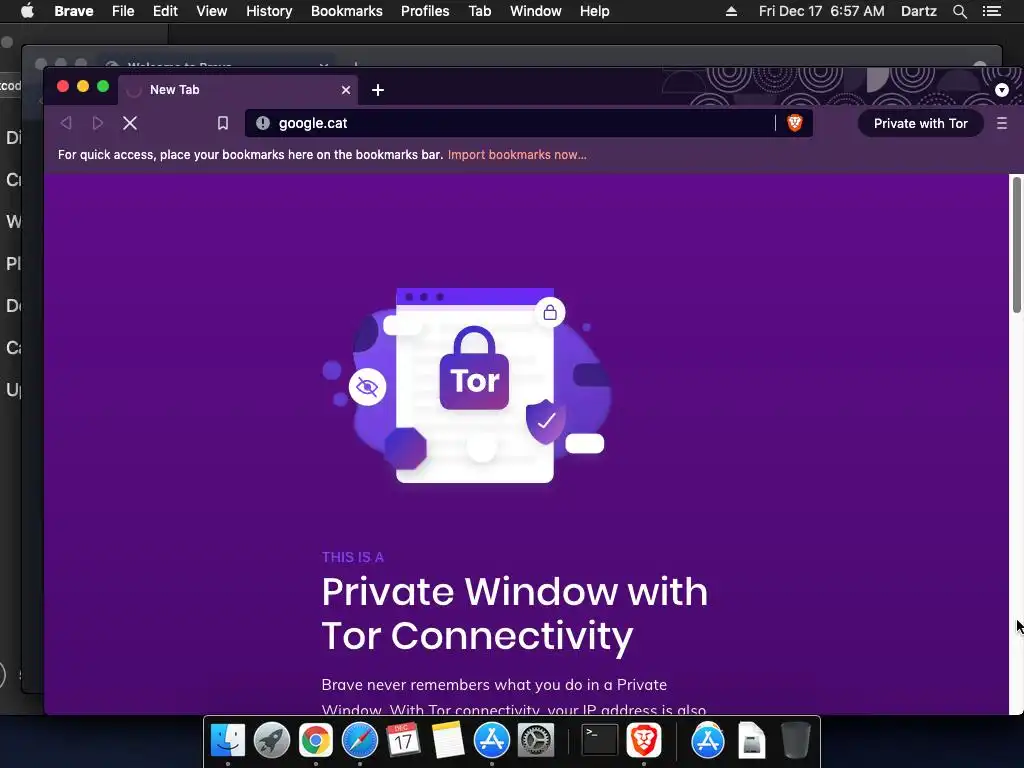Click the date and time in menu bar
This screenshot has width=1024, height=768.
point(822,11)
